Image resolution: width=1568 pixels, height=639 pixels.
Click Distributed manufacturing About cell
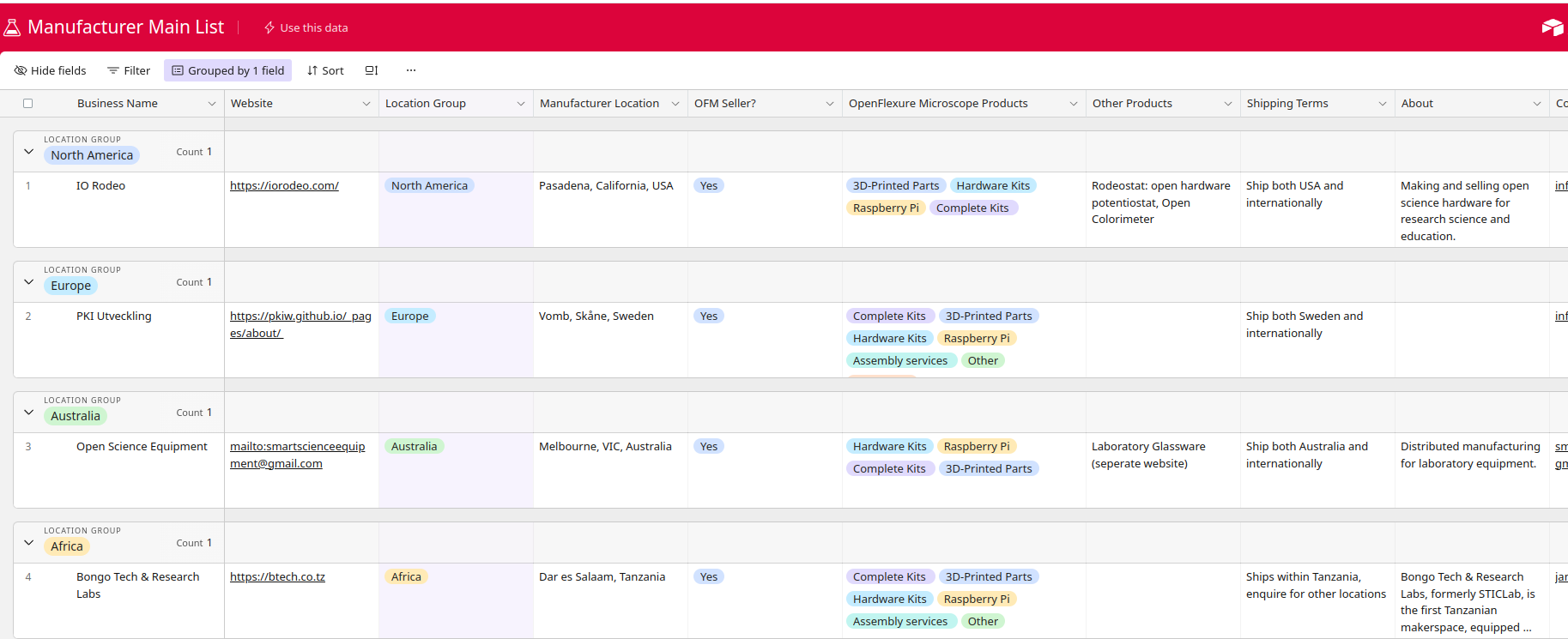click(1472, 471)
